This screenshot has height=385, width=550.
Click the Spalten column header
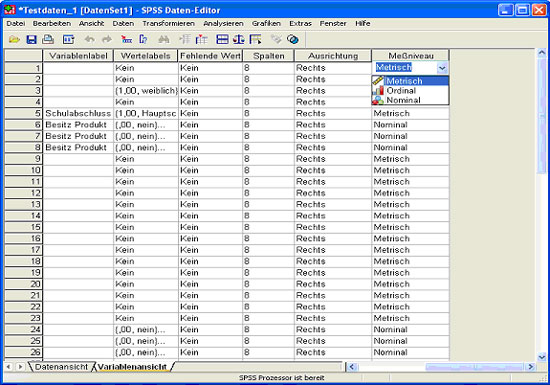268,56
